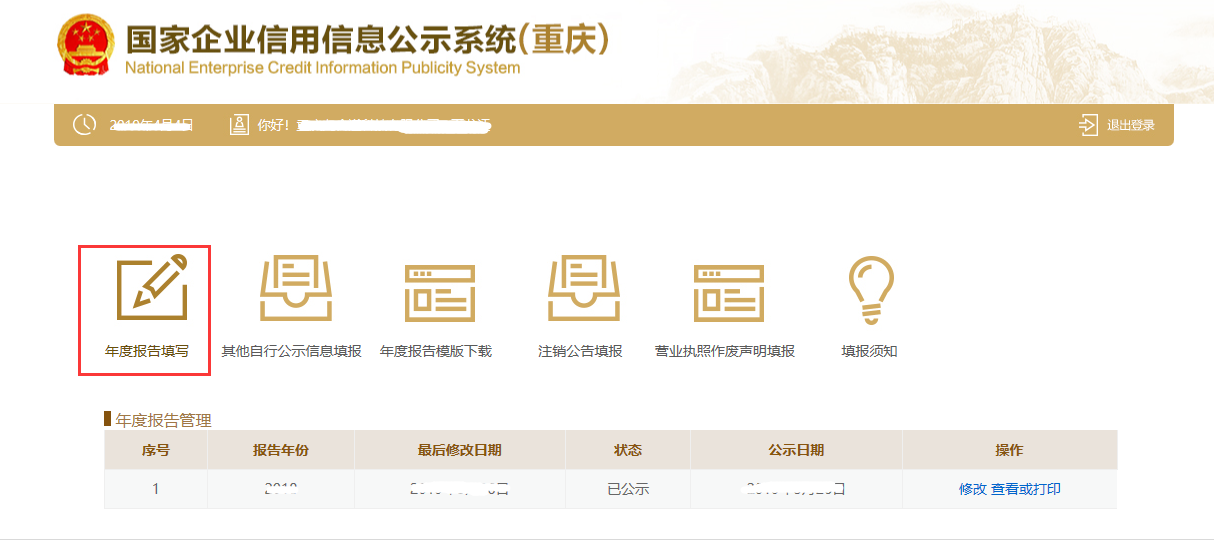This screenshot has width=1214, height=546.
Task: Open the 营业执照作废声明填报 icon
Action: pyautogui.click(x=725, y=293)
